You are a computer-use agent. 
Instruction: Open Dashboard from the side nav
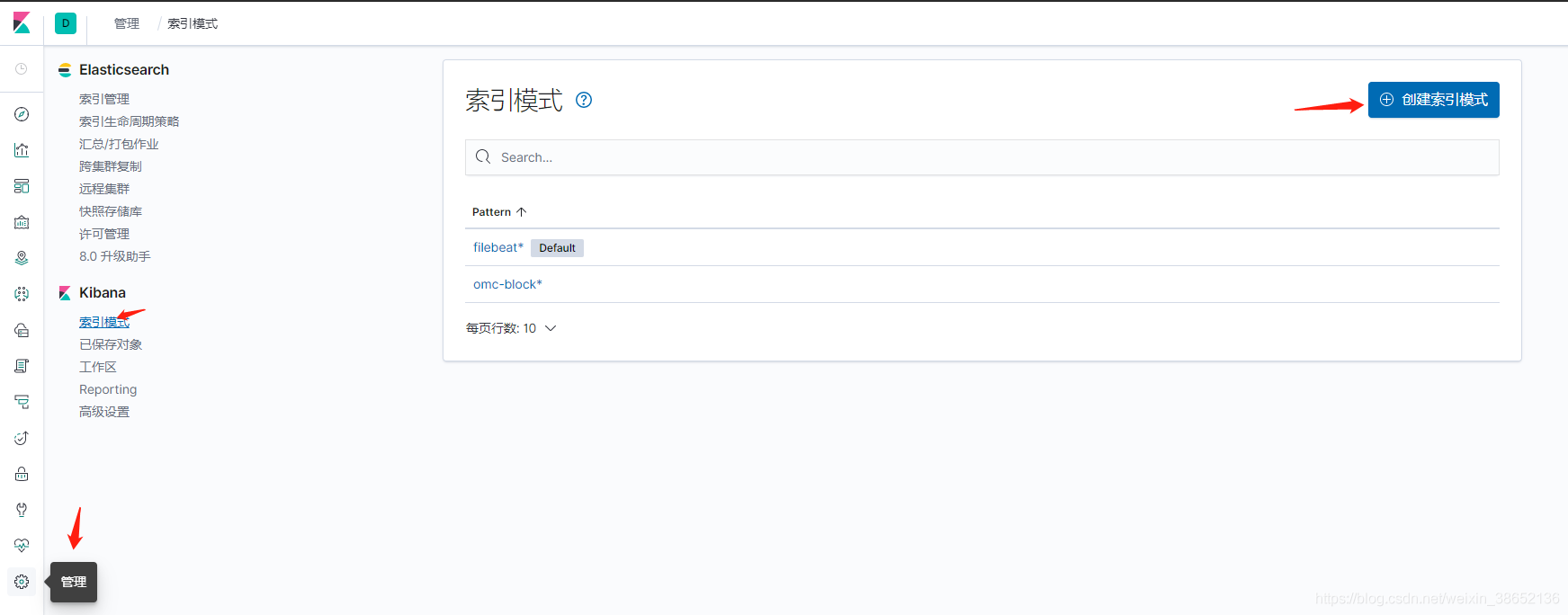click(x=22, y=186)
